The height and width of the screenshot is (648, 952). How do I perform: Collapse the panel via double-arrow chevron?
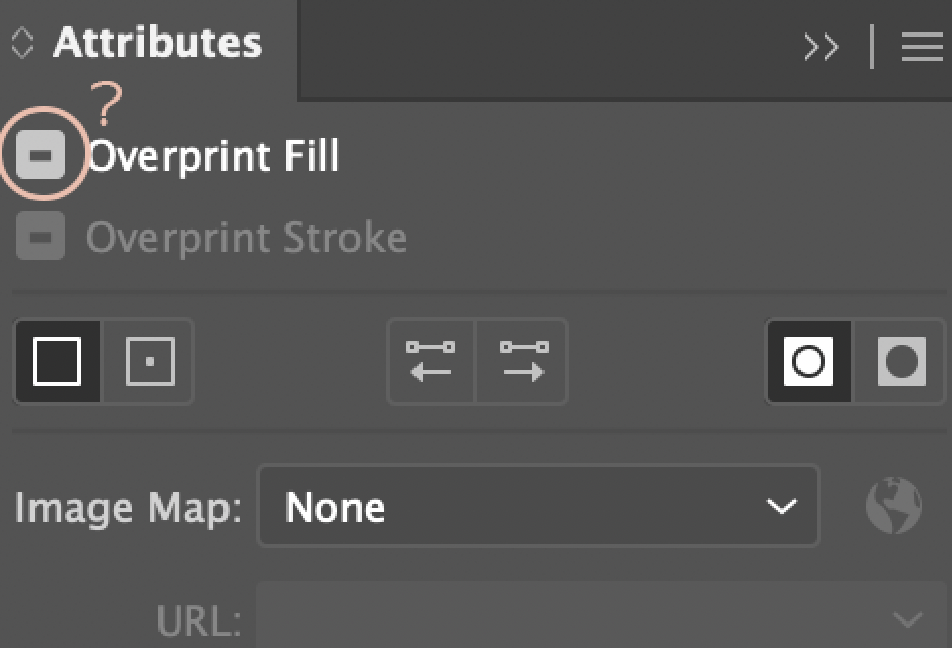pyautogui.click(x=822, y=46)
